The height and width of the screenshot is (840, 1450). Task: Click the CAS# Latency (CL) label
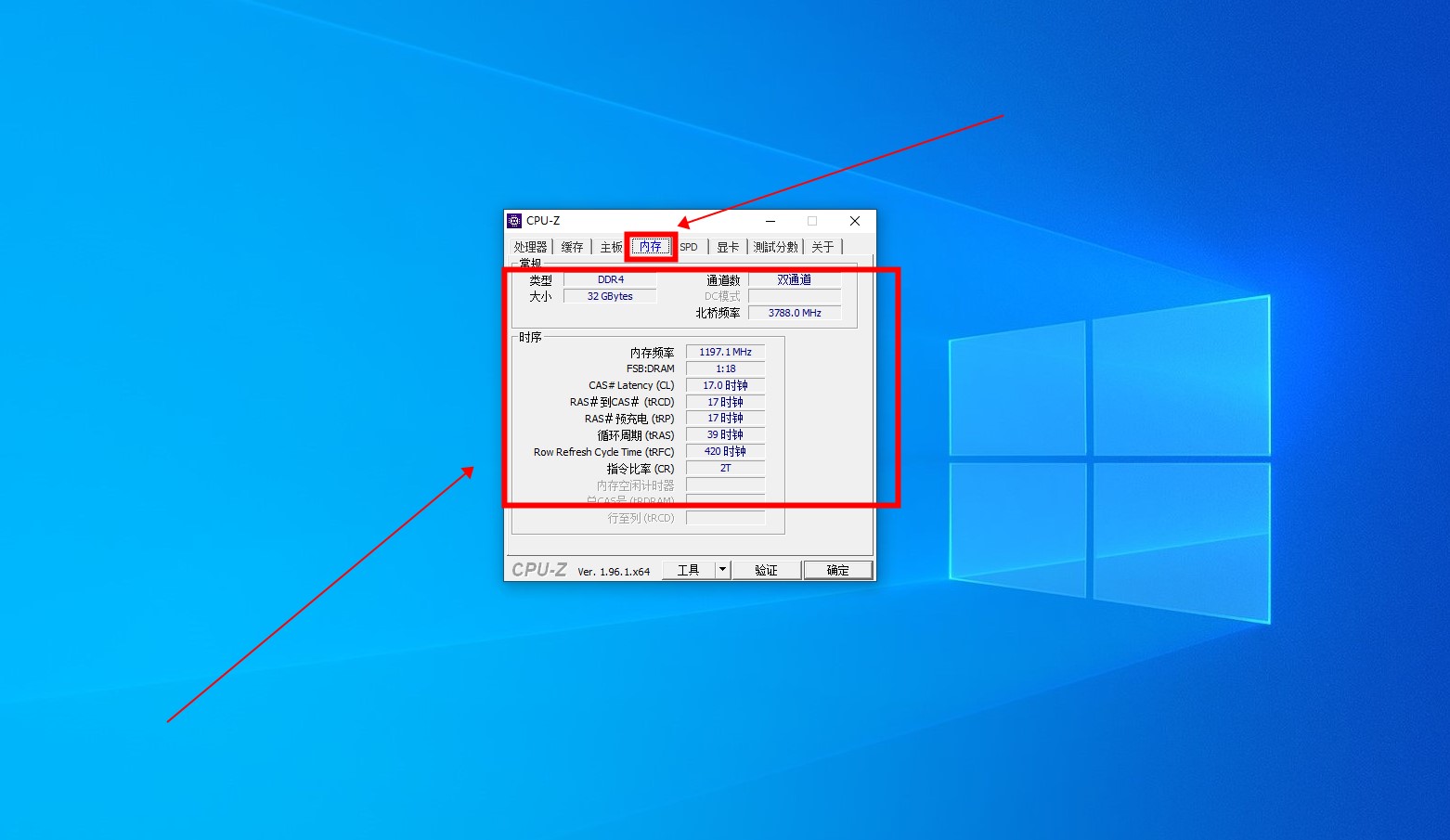point(631,385)
